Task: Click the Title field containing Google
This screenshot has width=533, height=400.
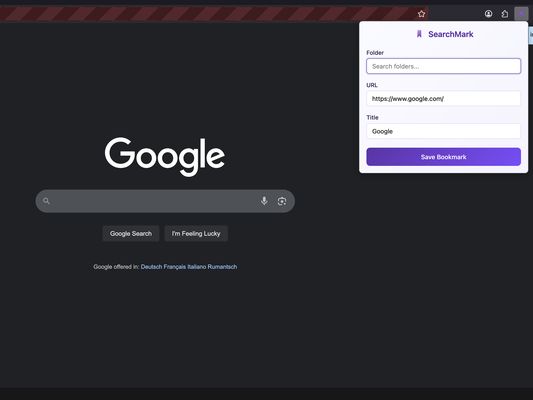Action: 443,131
